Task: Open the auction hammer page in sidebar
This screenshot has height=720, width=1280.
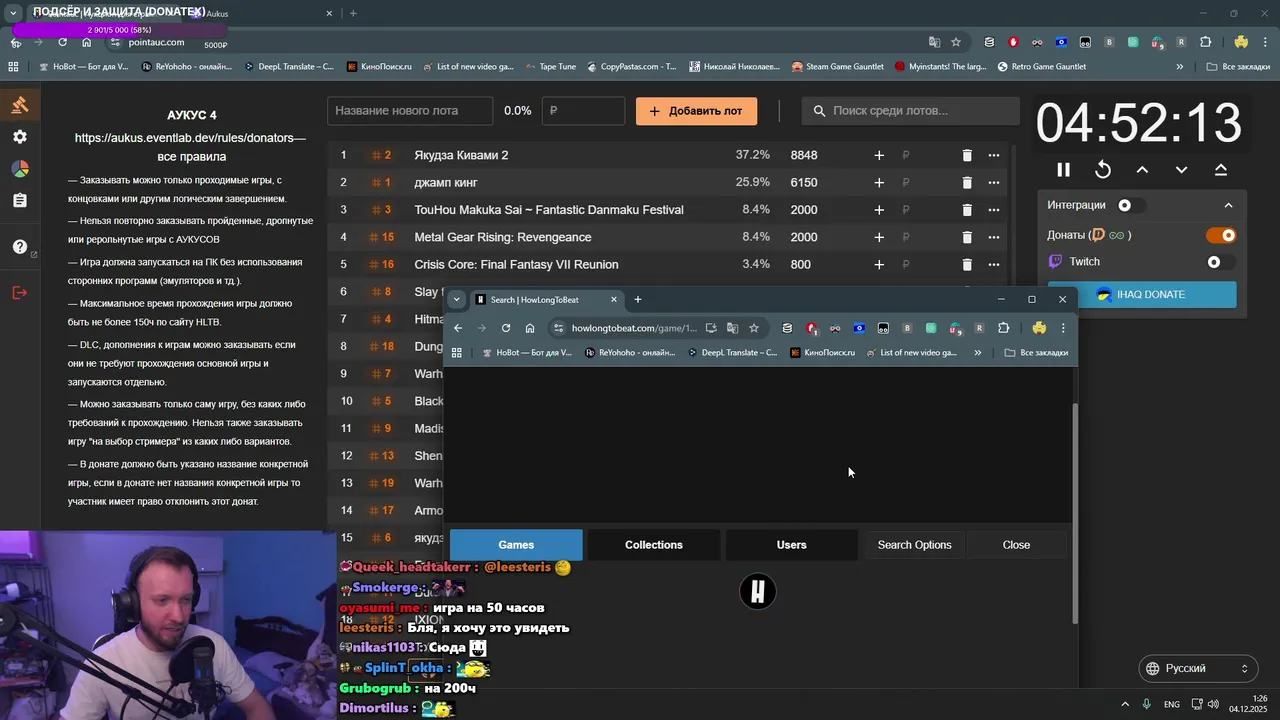Action: 20,105
